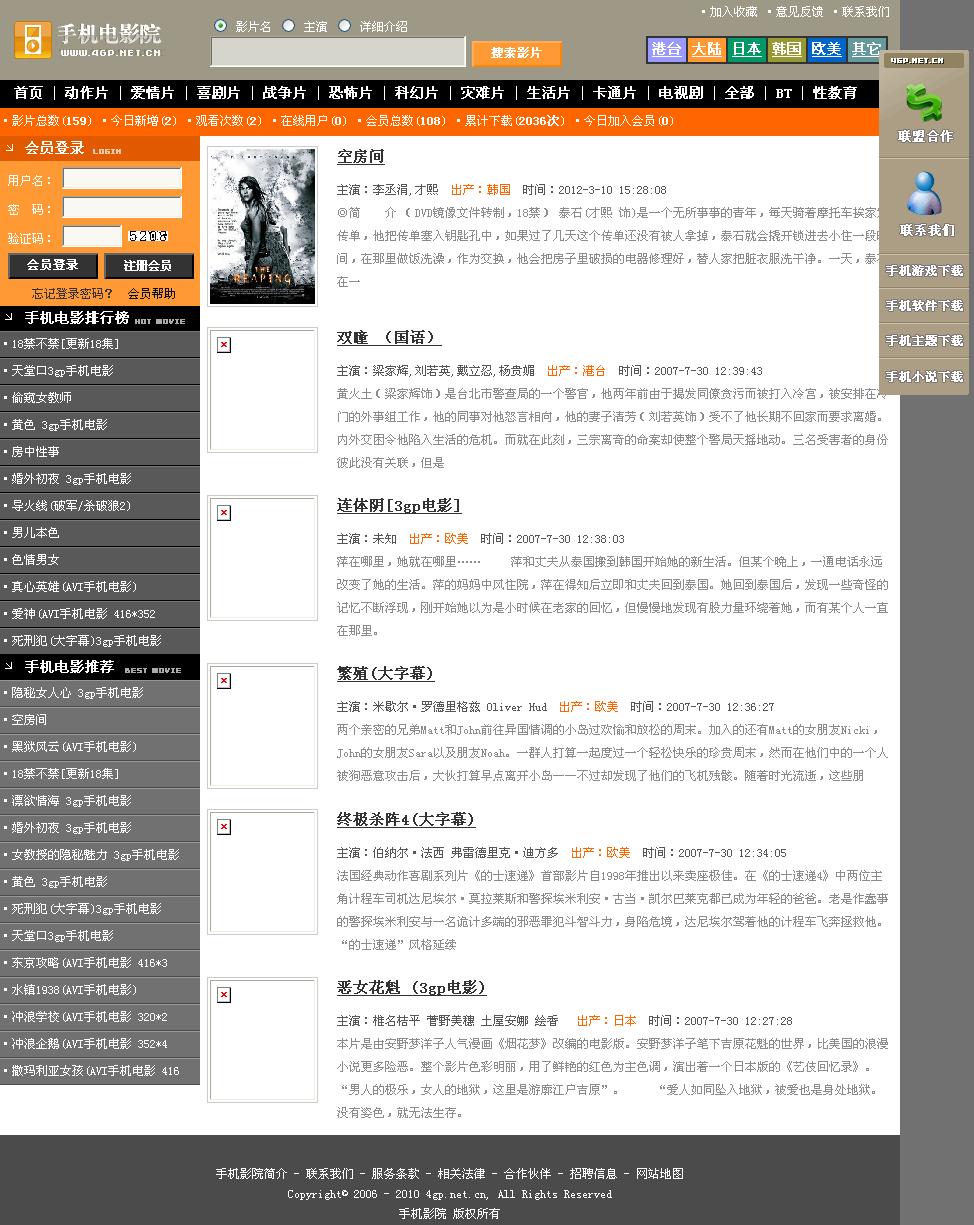974x1225 pixels.
Task: Open 恶女花魁 (3gp电影) title link
Action: (412, 988)
